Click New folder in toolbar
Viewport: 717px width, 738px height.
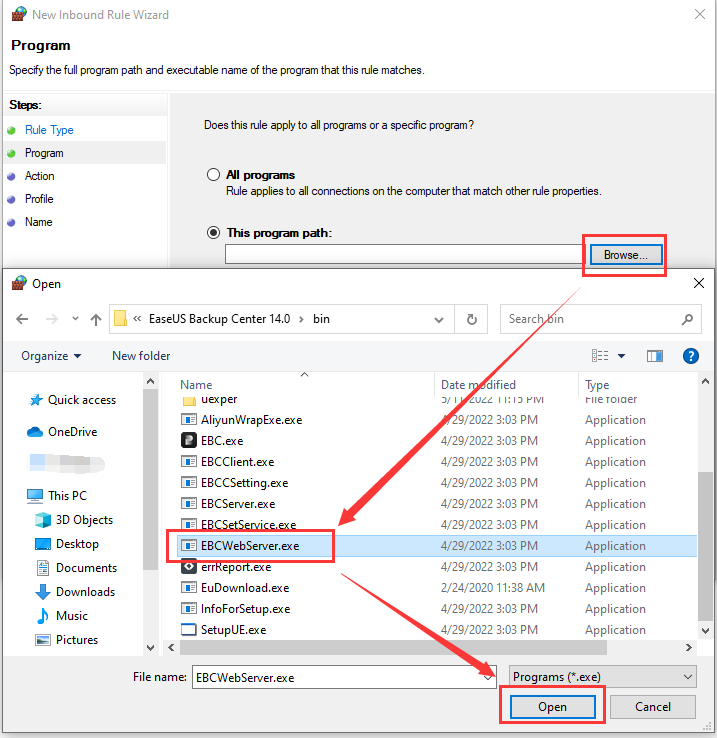(x=141, y=356)
